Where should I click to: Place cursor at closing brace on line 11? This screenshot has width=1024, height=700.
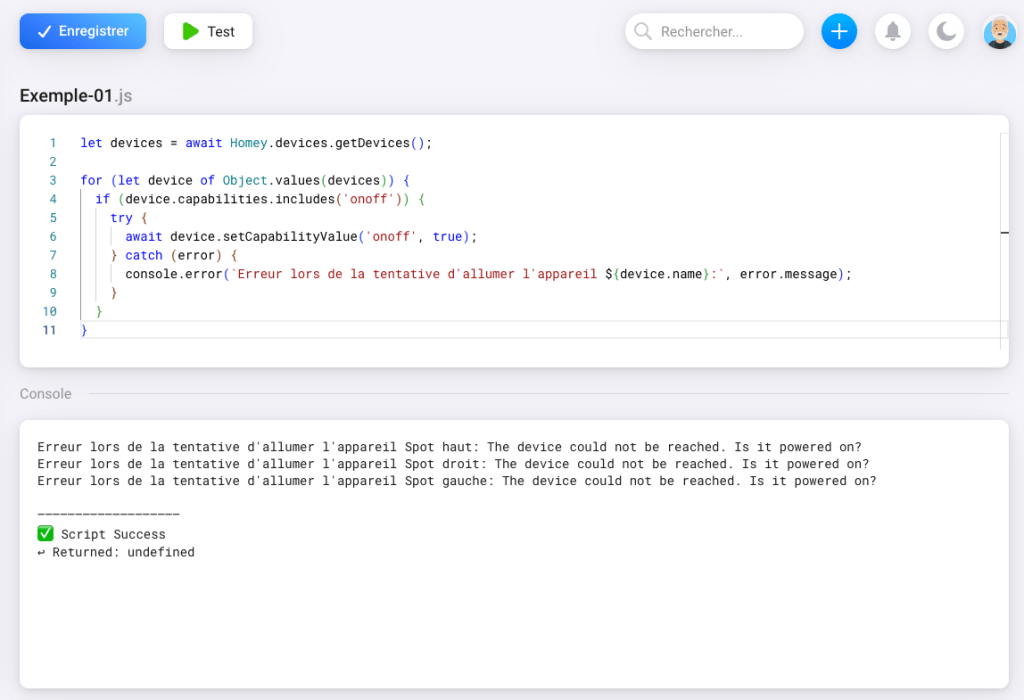click(84, 330)
